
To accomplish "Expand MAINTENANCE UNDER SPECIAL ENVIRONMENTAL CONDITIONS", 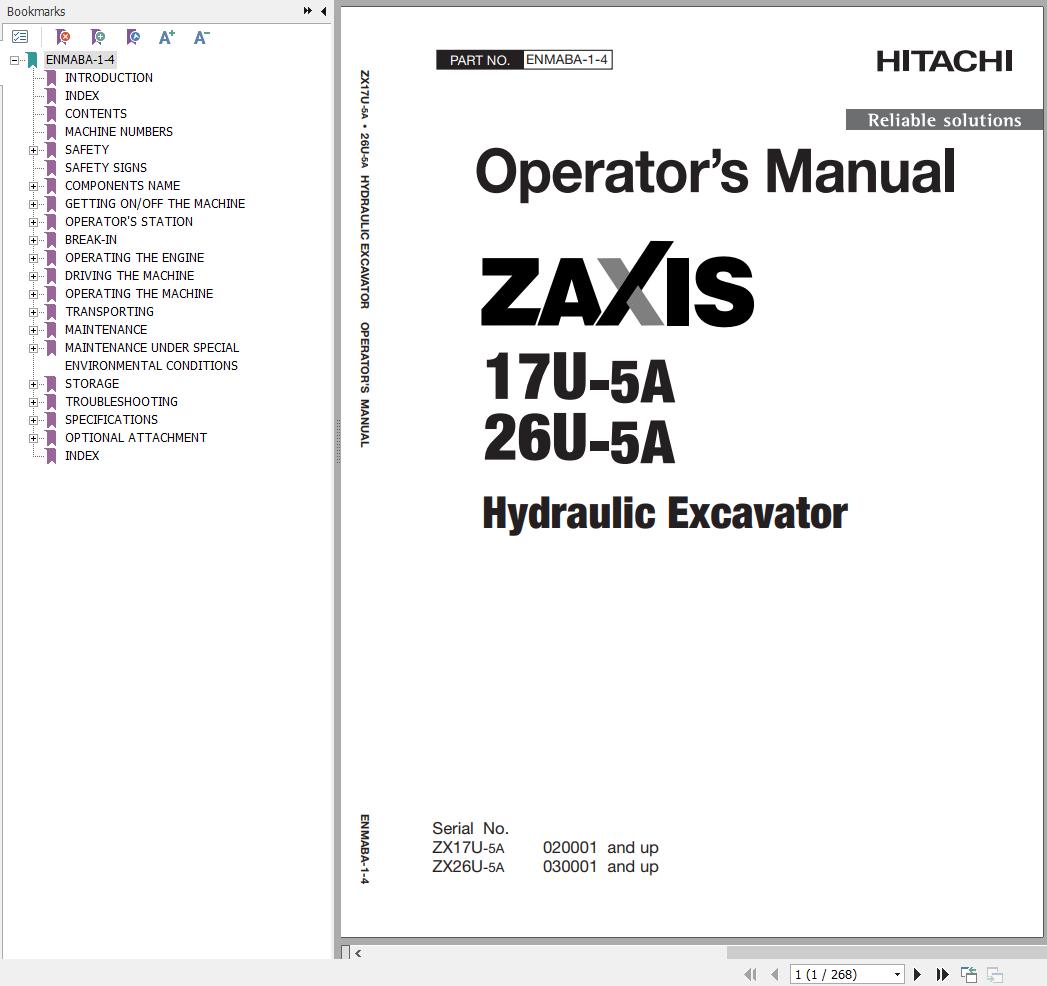I will [x=33, y=348].
